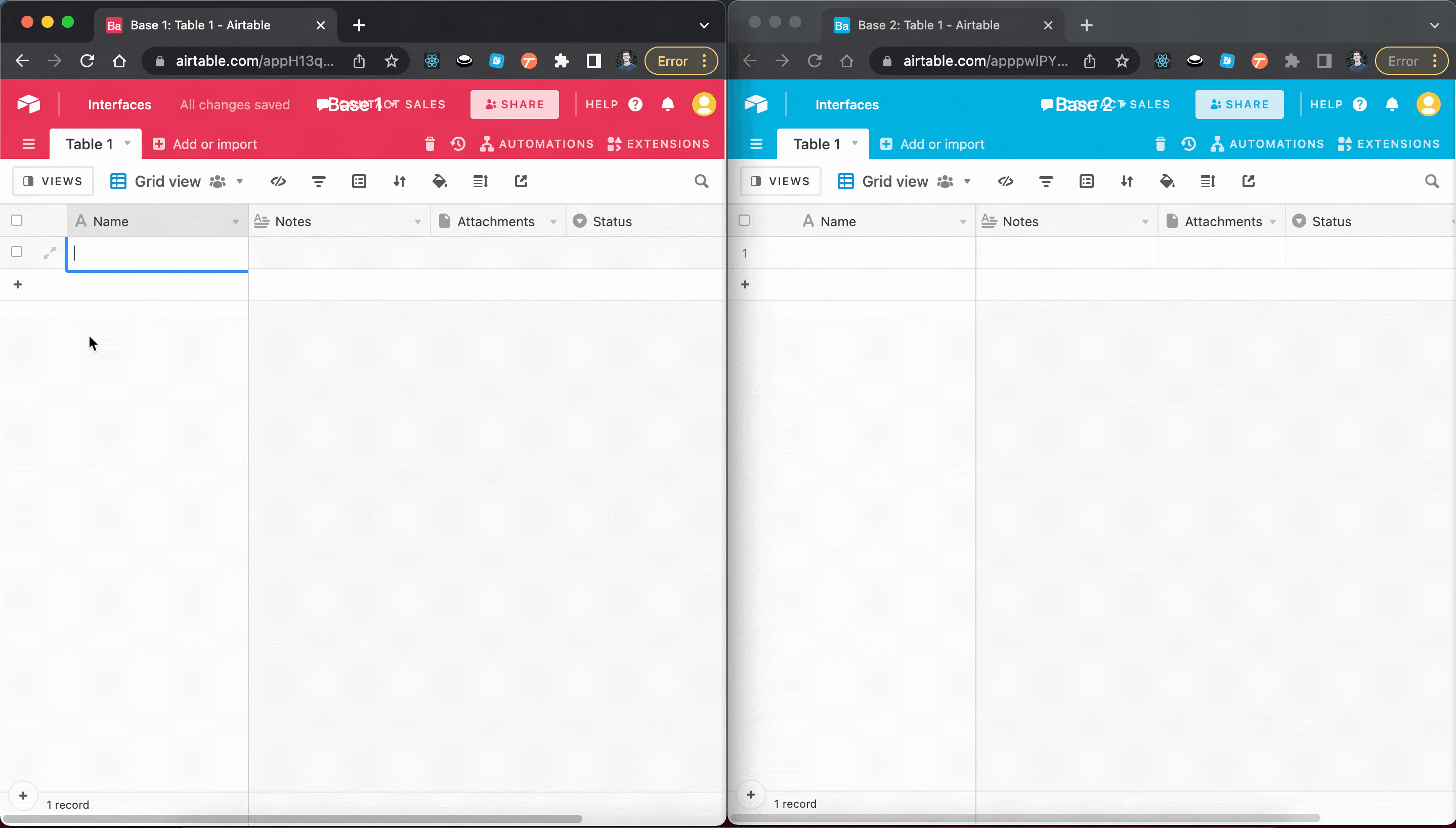Select the Table 1 tab in Base 2
This screenshot has height=828, width=1456.
(823, 144)
